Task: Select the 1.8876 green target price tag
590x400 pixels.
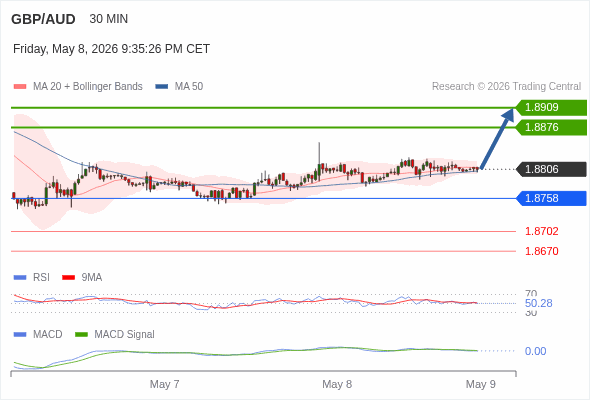Action: (551, 127)
